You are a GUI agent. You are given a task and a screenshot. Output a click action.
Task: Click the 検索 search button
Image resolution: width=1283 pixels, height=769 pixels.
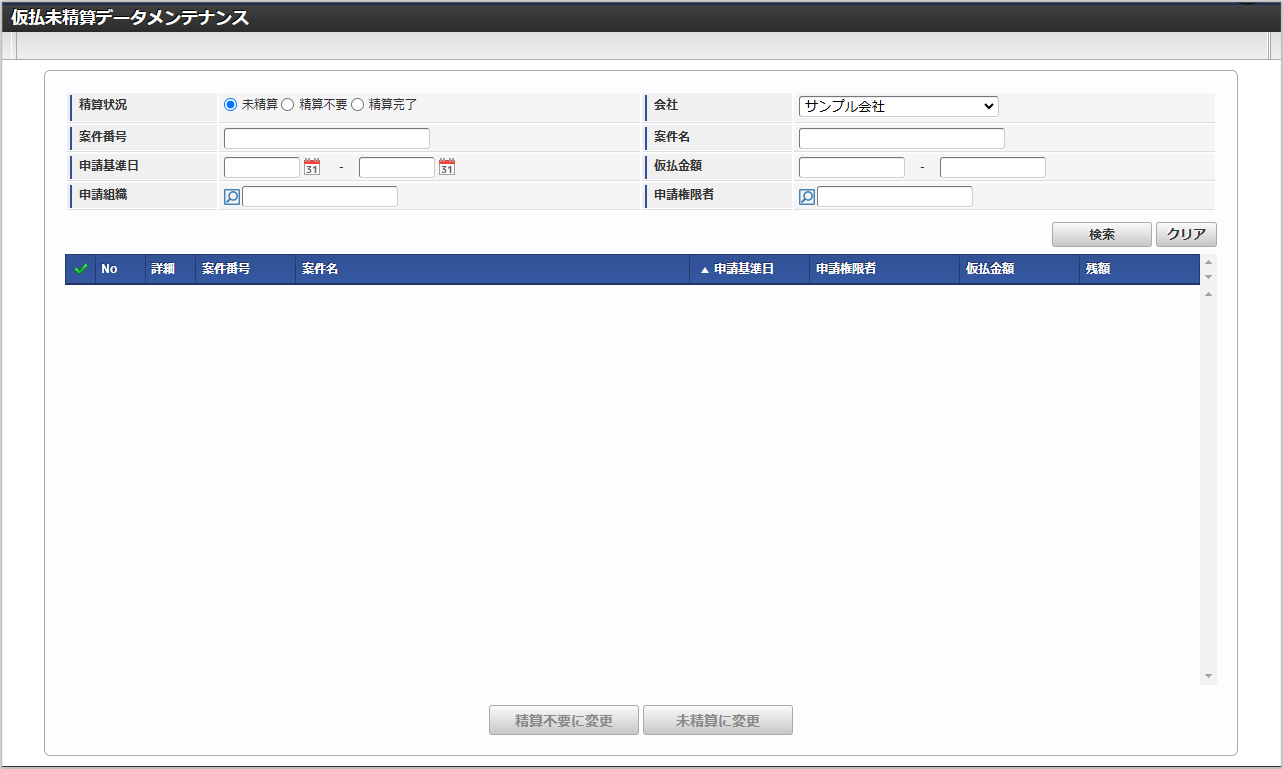pos(1101,234)
